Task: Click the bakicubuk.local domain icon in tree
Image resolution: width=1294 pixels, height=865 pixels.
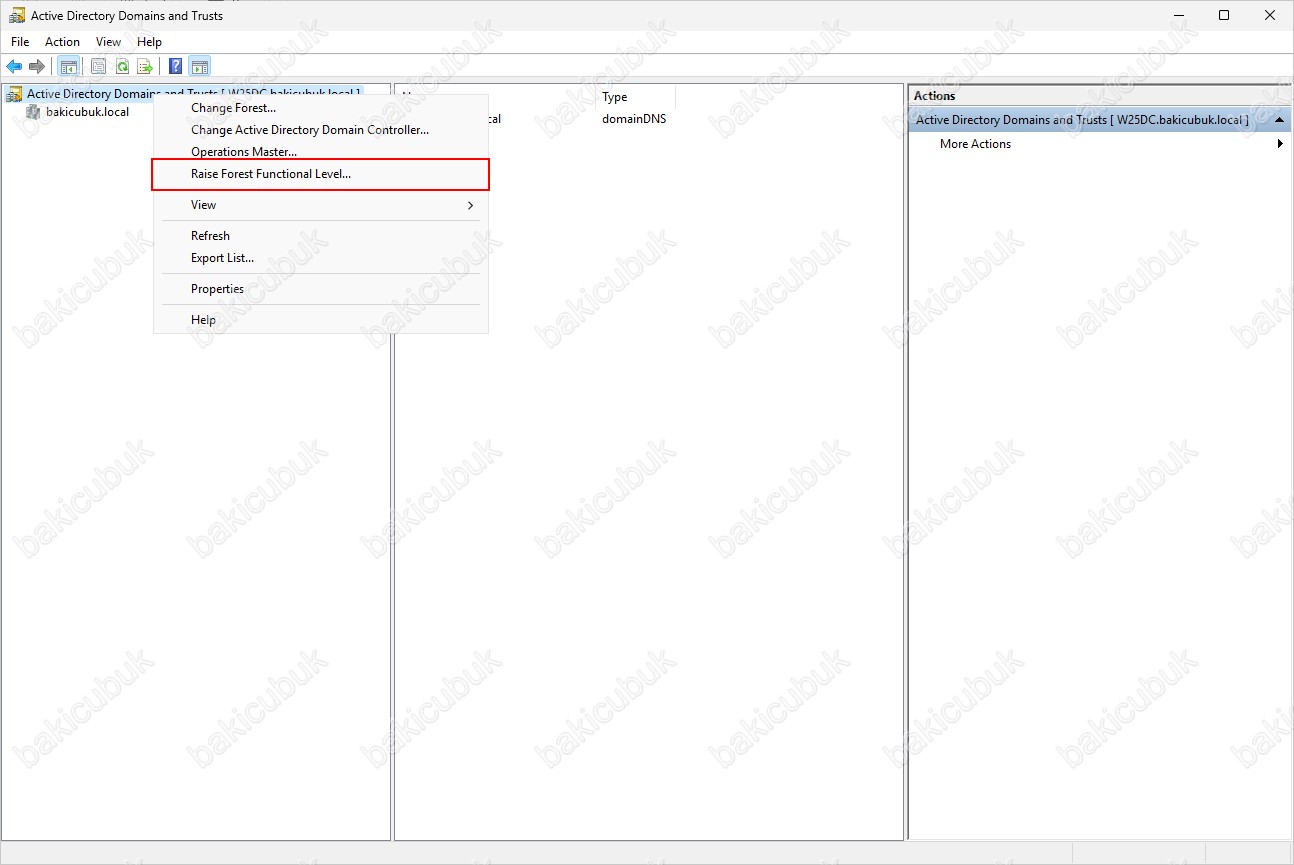Action: [x=33, y=112]
